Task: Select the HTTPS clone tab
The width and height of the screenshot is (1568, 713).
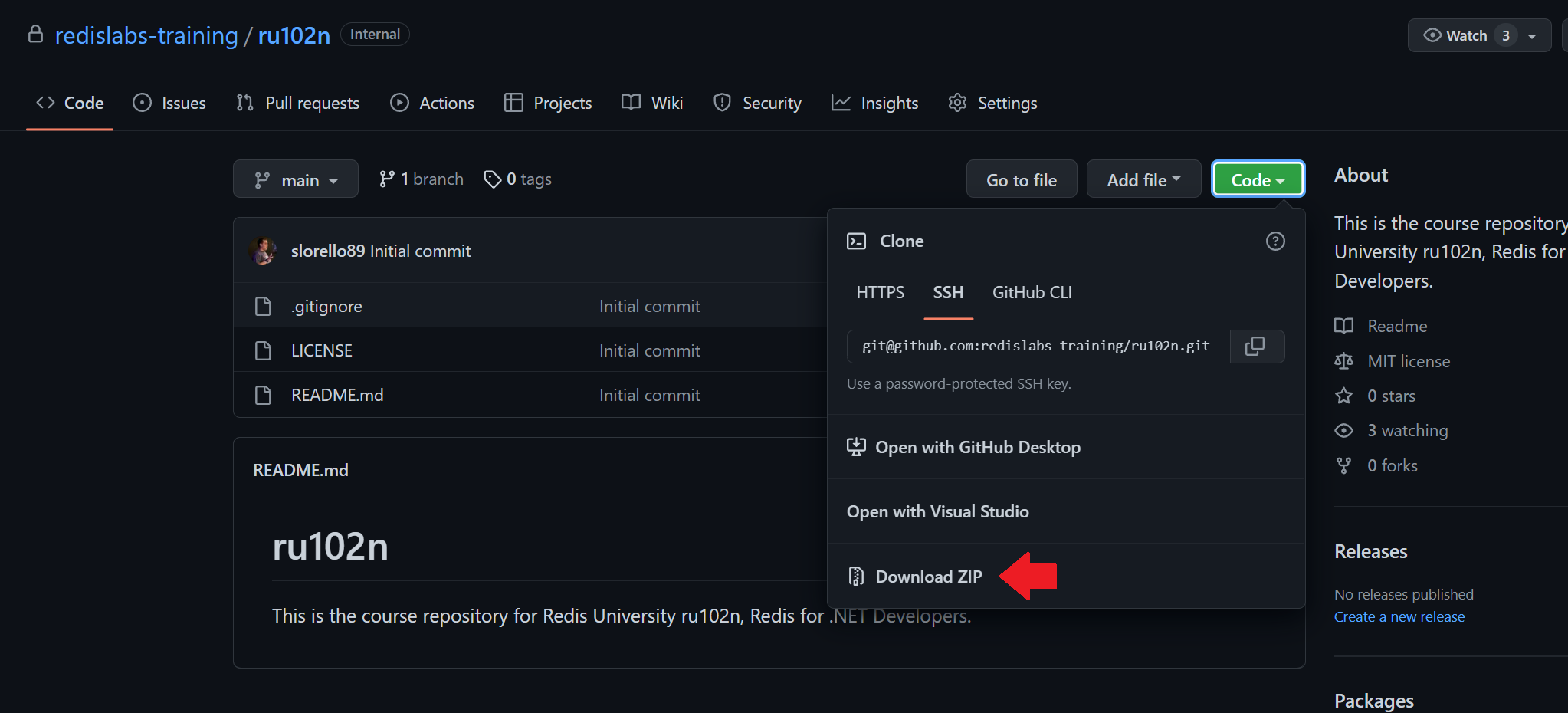Action: point(881,292)
